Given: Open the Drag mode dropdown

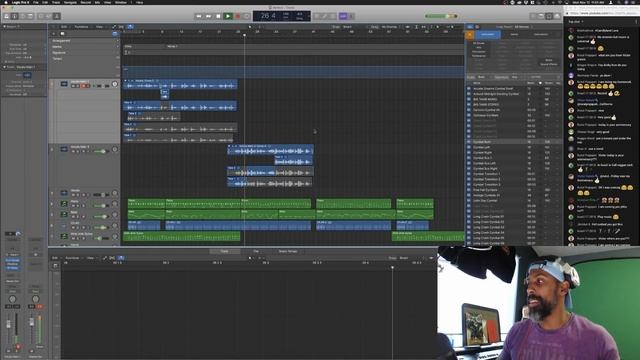Looking at the screenshot, I should point(391,27).
